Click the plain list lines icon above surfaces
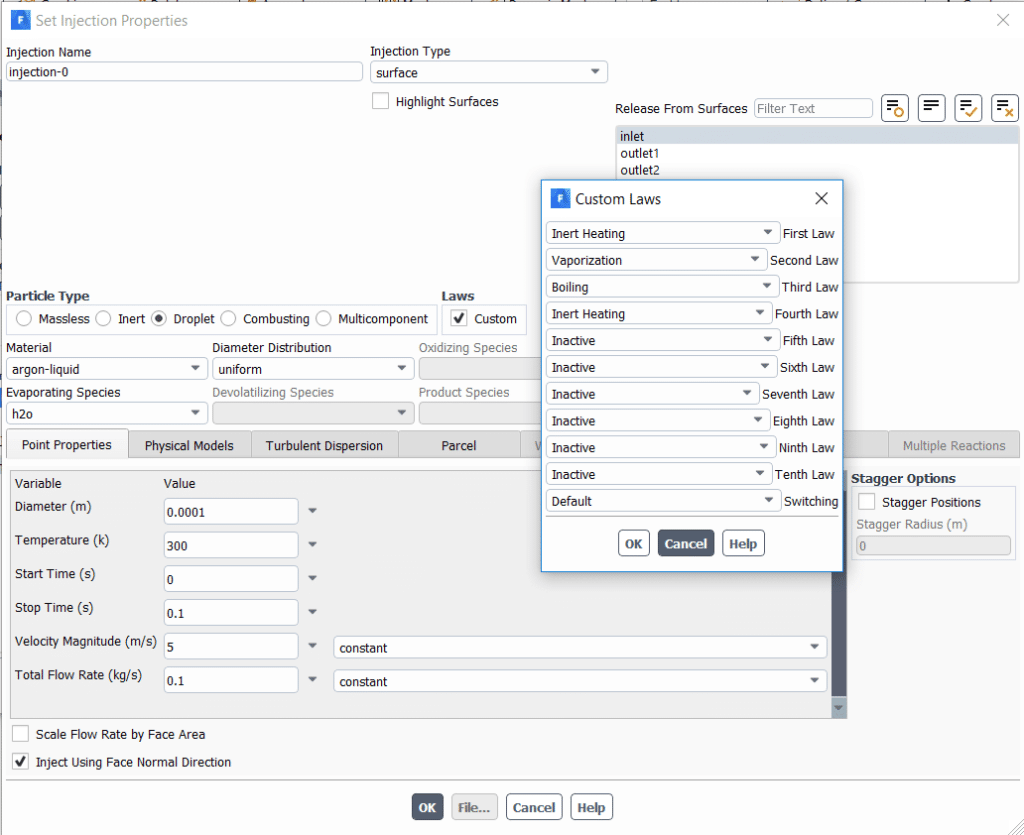Screen dimensions: 1024x835 tap(931, 108)
